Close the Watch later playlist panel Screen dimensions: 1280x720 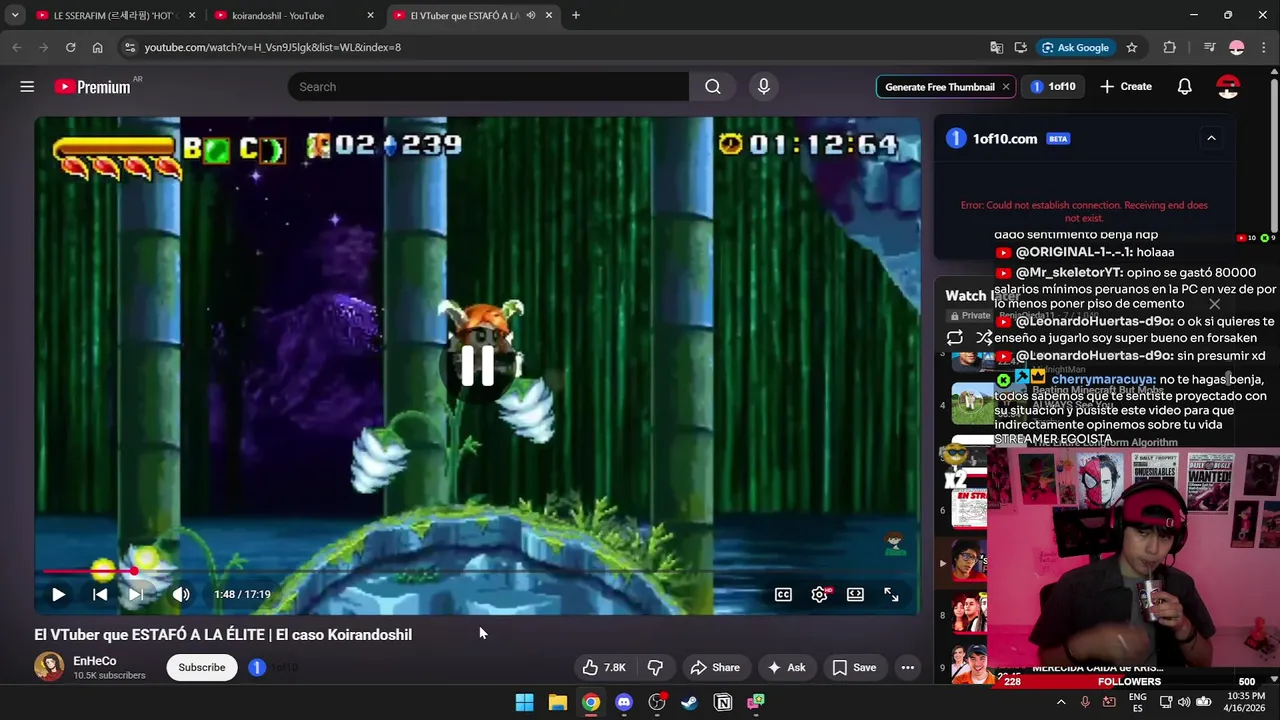coord(1214,304)
